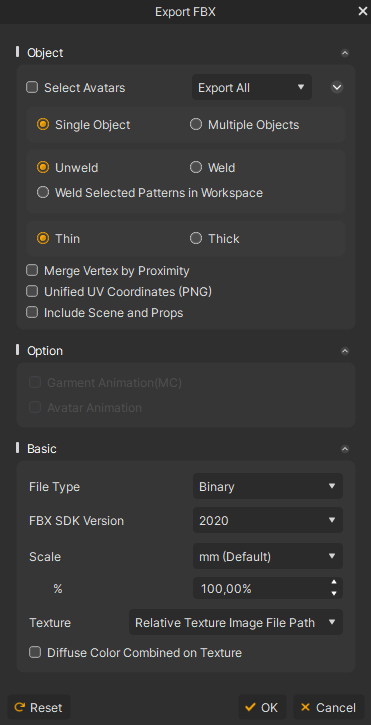Check Include Scene and Props
This screenshot has height=725, width=371.
[x=32, y=313]
